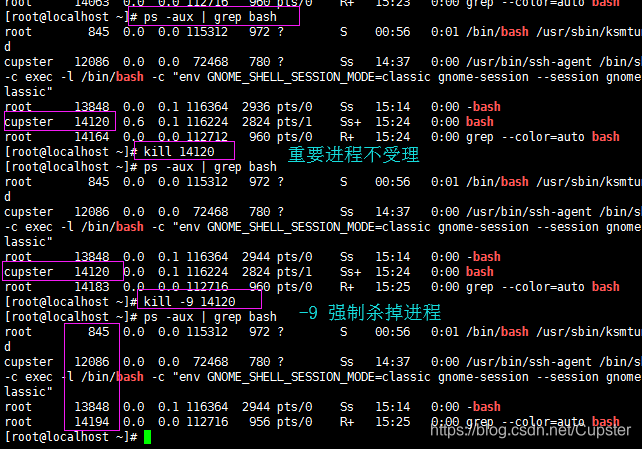The image size is (642, 449).
Task: Click '15:25' start time in PID 14183 row
Action: pos(393,287)
